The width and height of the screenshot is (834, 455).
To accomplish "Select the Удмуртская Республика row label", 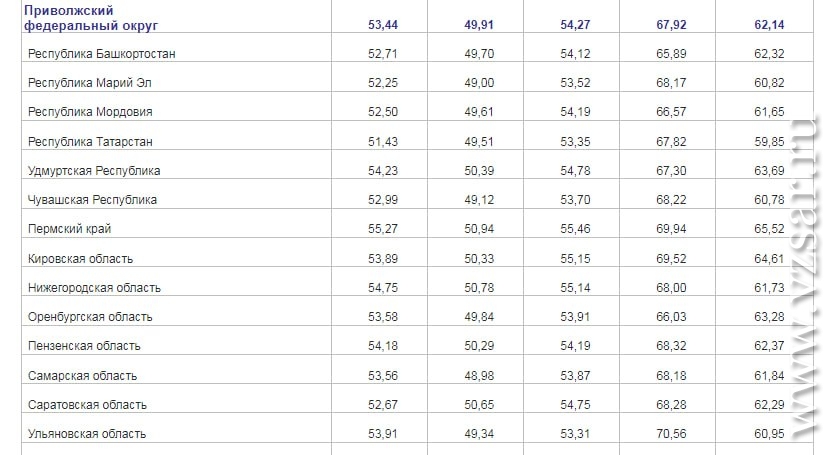I will point(94,171).
